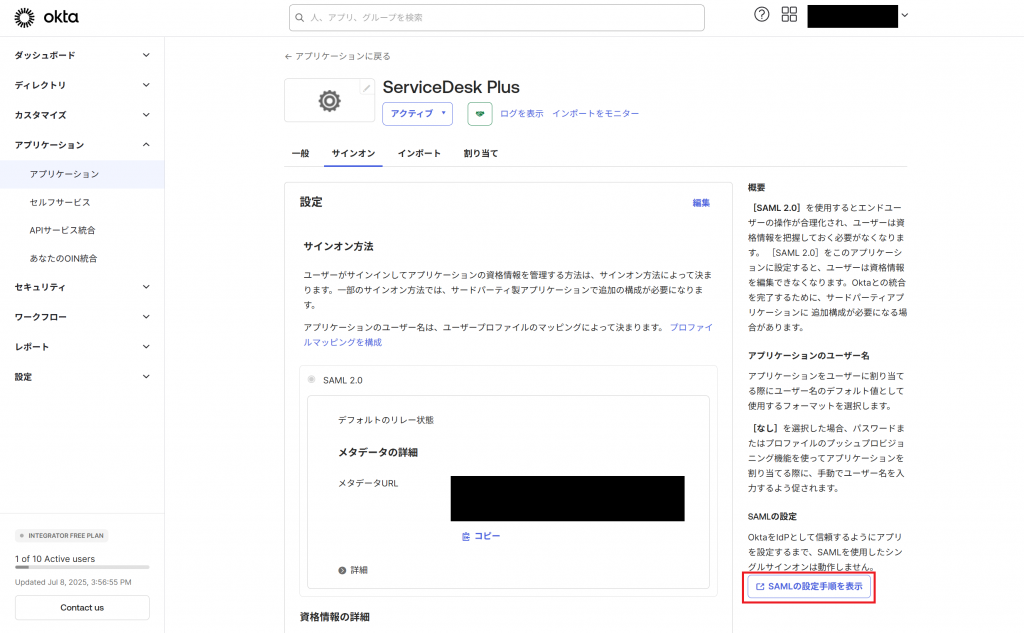The width and height of the screenshot is (1024, 633).
Task: Expand the 詳細 disclosure
Action: point(353,570)
